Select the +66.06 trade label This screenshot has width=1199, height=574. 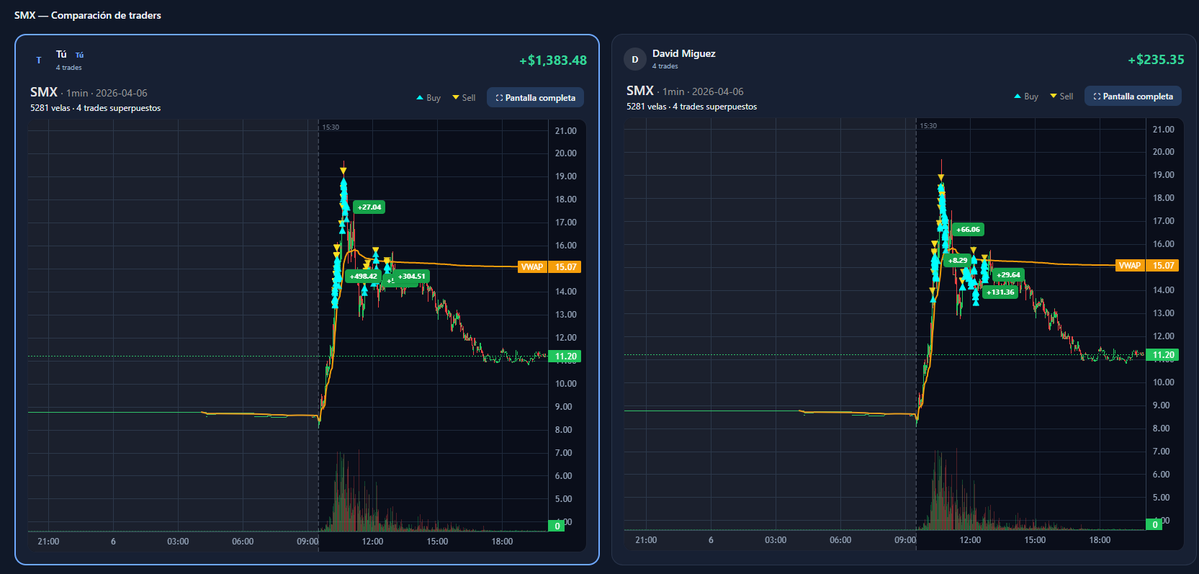click(967, 229)
